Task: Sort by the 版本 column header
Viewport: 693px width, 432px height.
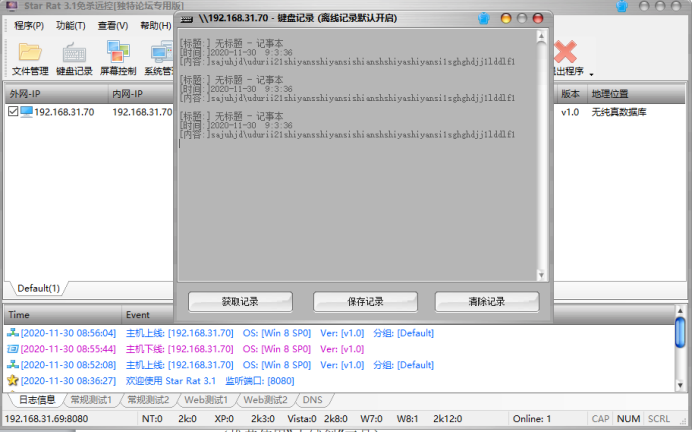Action: click(571, 94)
